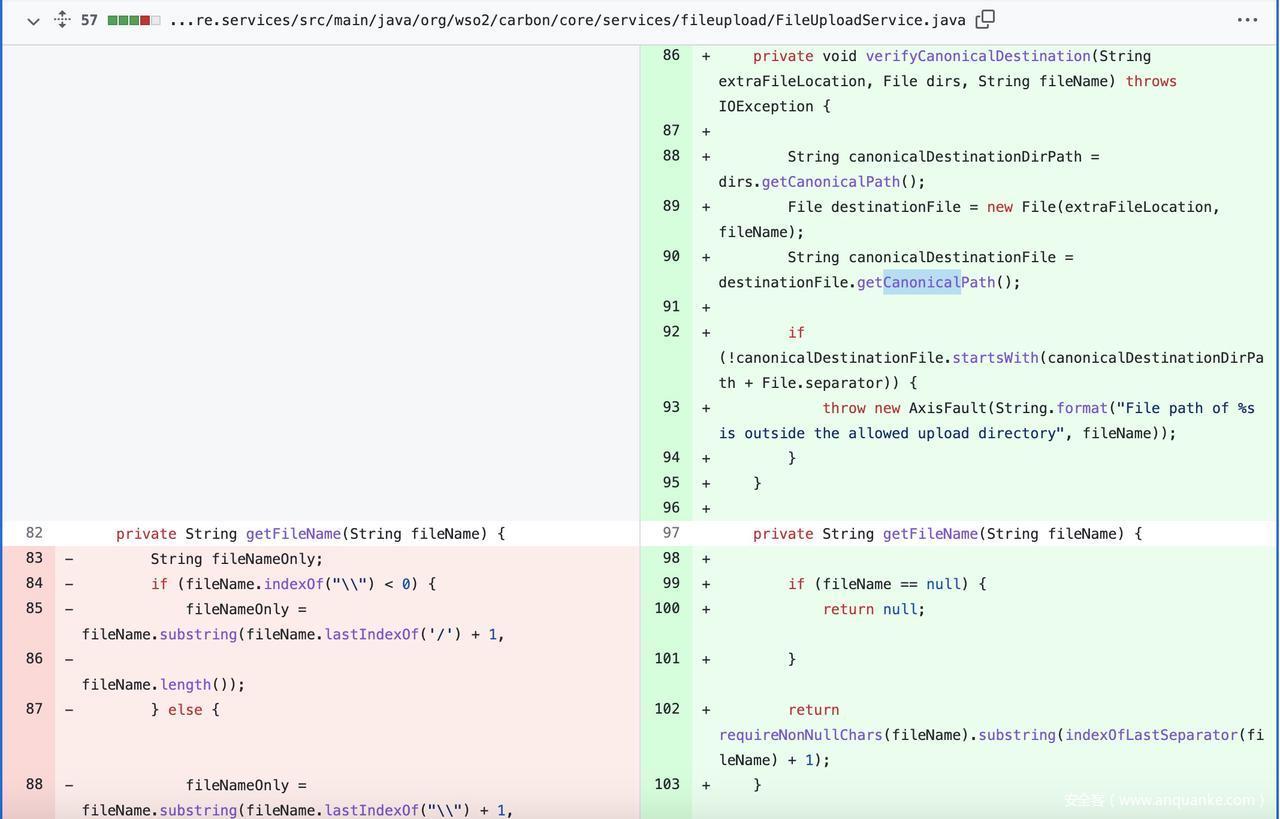1280x819 pixels.
Task: Open the FileUploadService.java file path link
Action: tap(567, 20)
